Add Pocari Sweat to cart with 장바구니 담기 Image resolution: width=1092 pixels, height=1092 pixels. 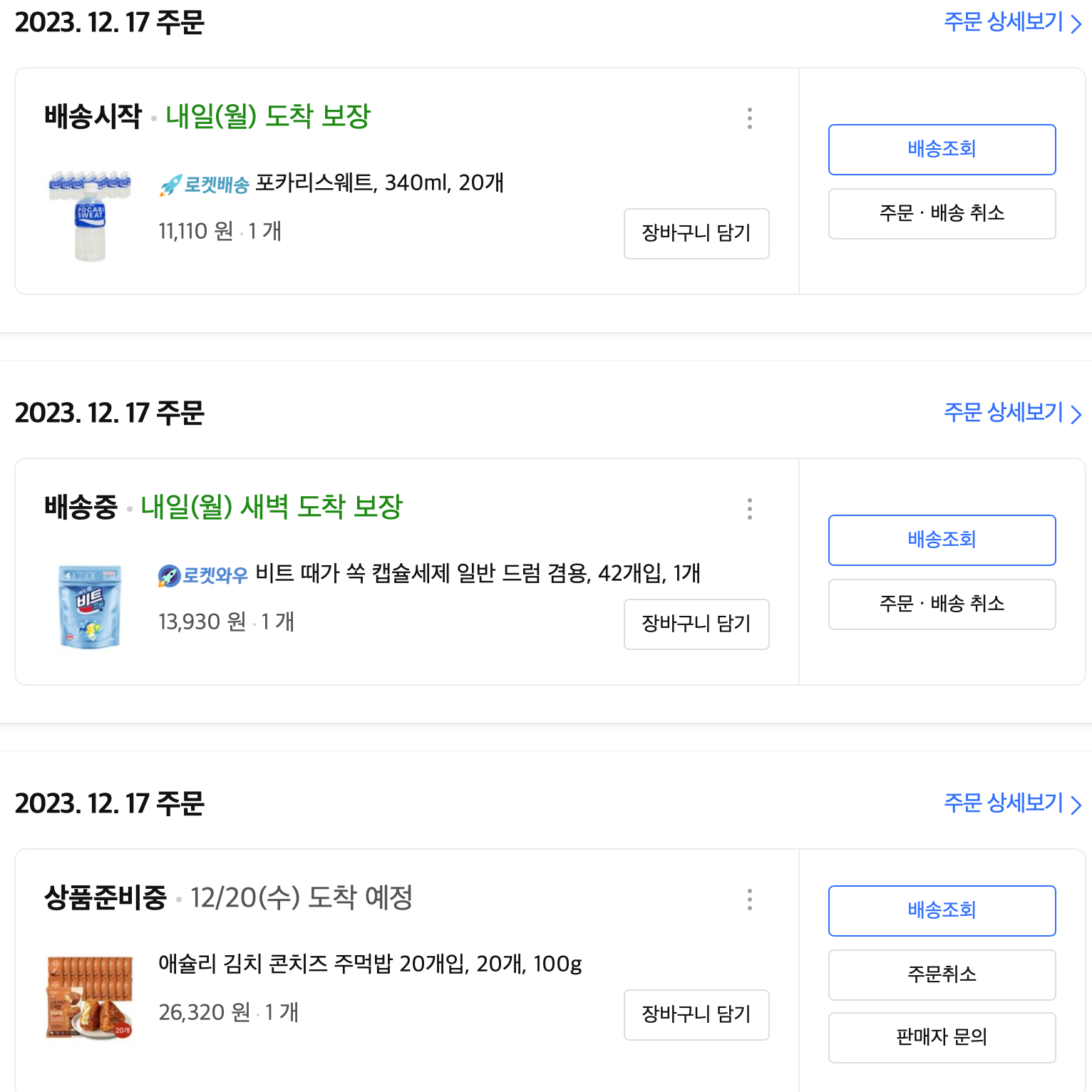pos(696,234)
